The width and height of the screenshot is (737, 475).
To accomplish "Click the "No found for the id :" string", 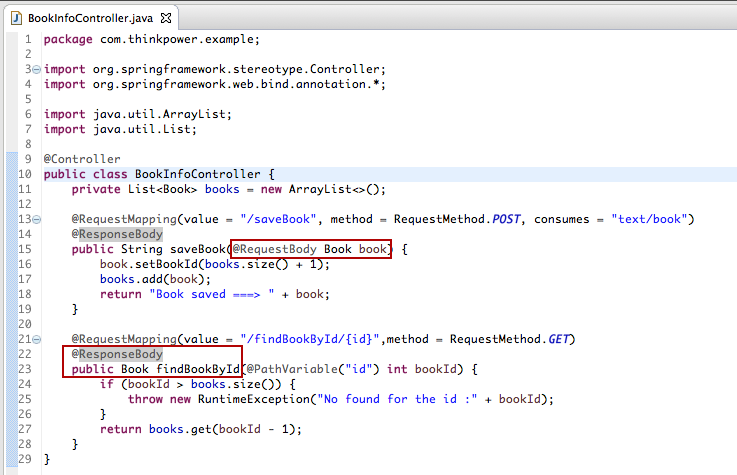I will coord(397,399).
